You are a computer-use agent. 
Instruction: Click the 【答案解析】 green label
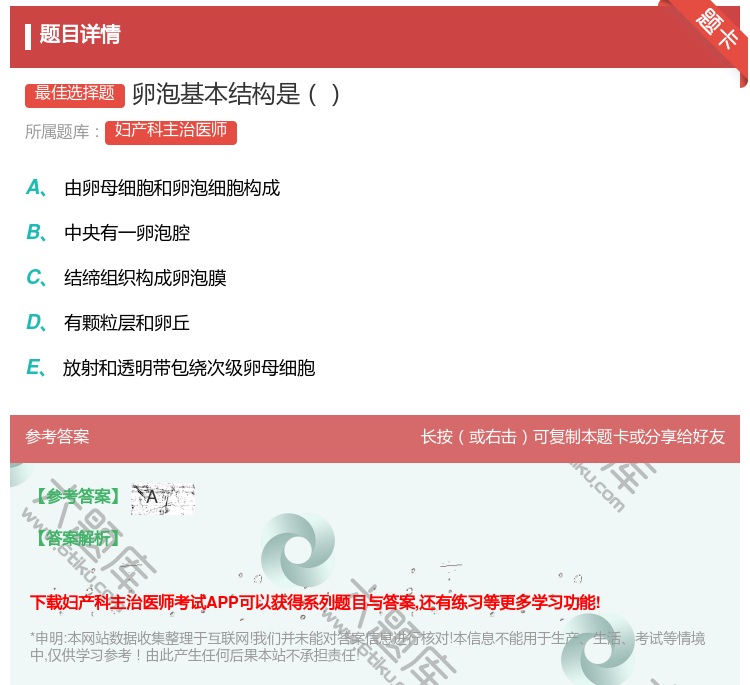click(x=78, y=538)
